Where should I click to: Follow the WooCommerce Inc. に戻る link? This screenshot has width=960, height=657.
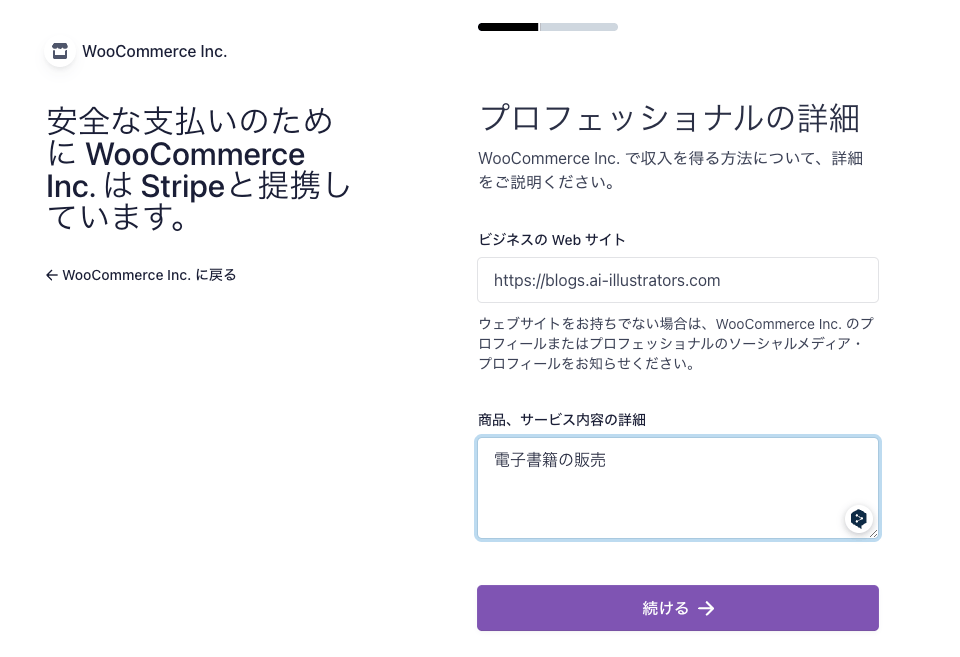click(149, 275)
